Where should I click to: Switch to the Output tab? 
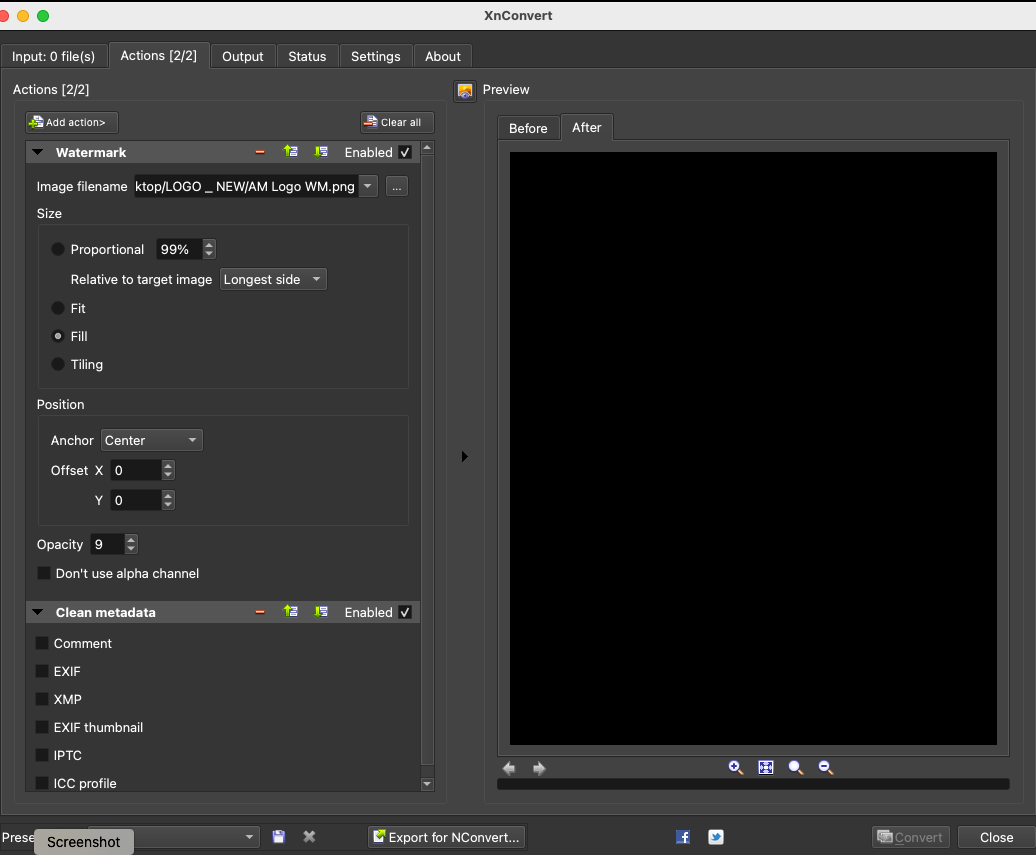[x=243, y=56]
